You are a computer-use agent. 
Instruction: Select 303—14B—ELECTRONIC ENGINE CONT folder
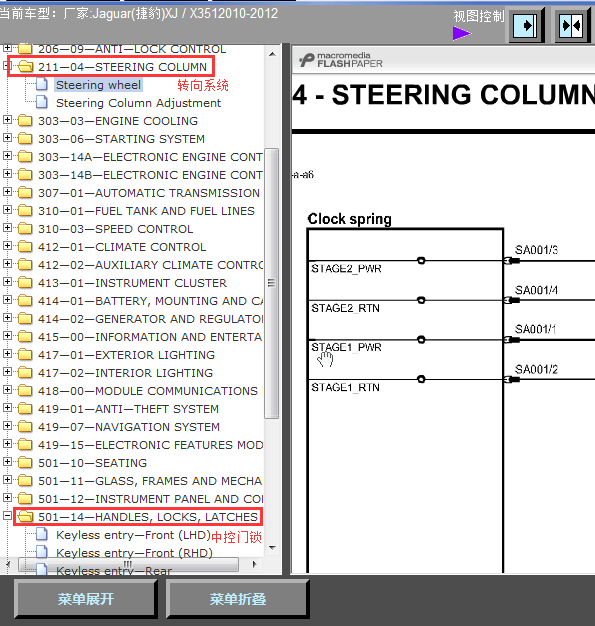[150, 175]
